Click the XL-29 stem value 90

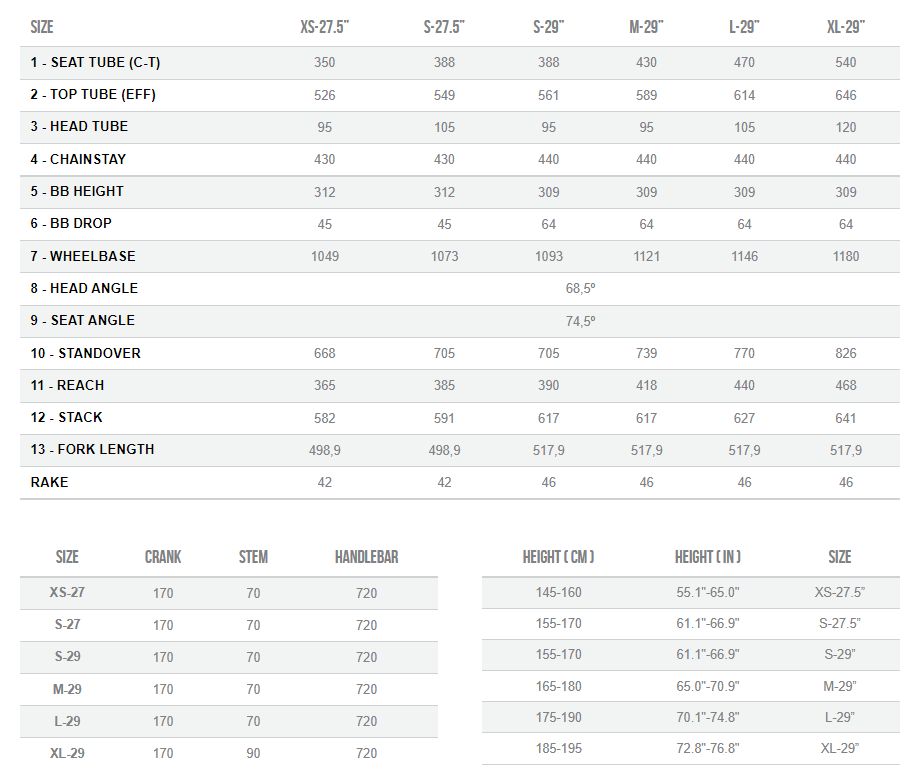[253, 753]
